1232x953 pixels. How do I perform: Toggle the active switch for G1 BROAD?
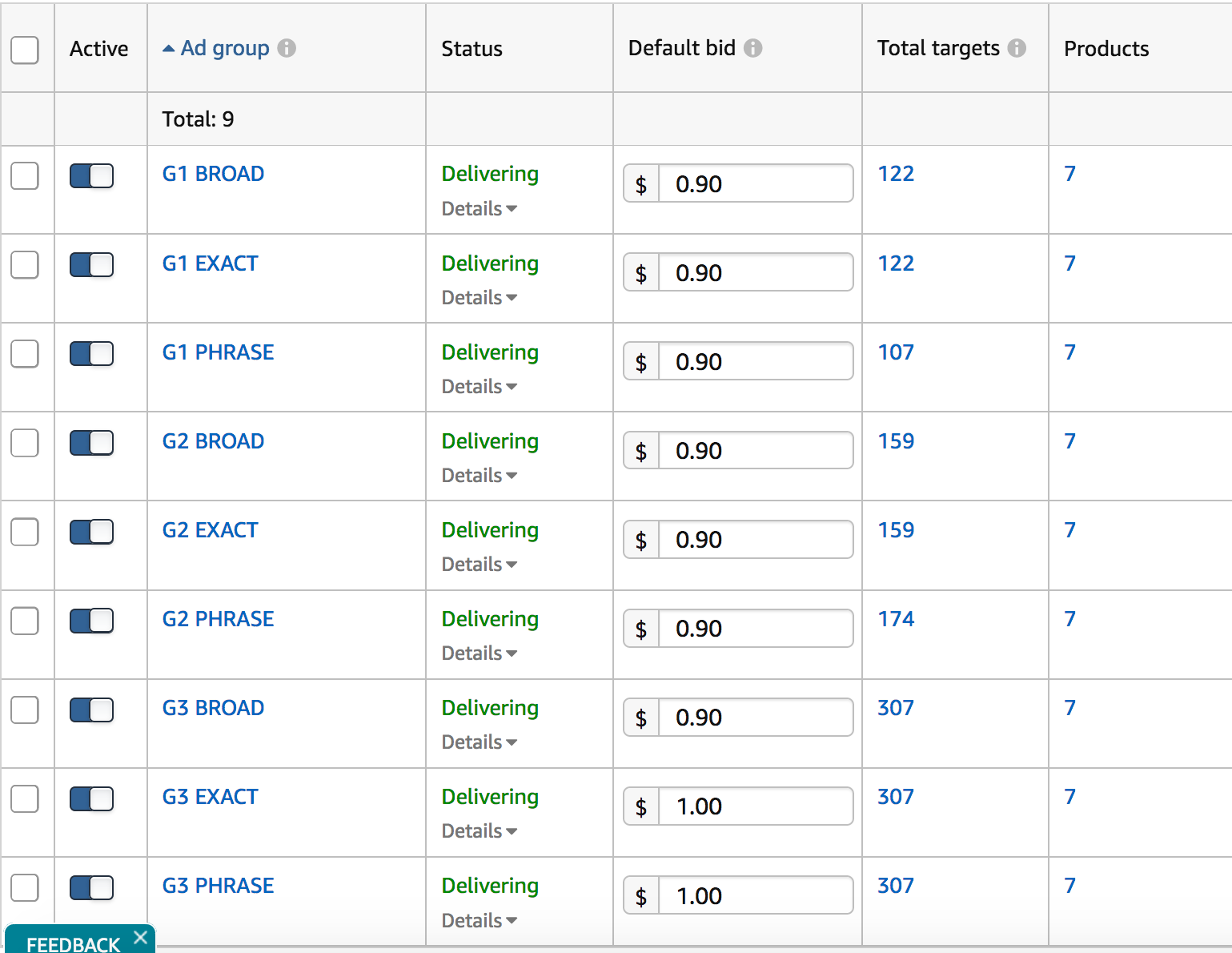point(91,175)
